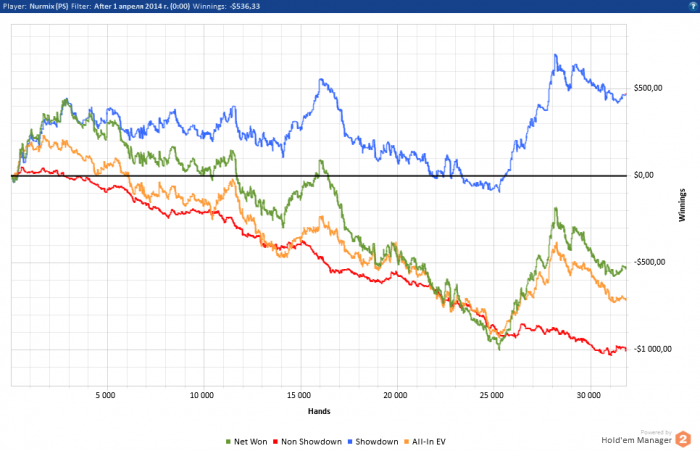700x451 pixels.
Task: Click the Filter: After 1 апреля 2014 text
Action: pos(130,6)
